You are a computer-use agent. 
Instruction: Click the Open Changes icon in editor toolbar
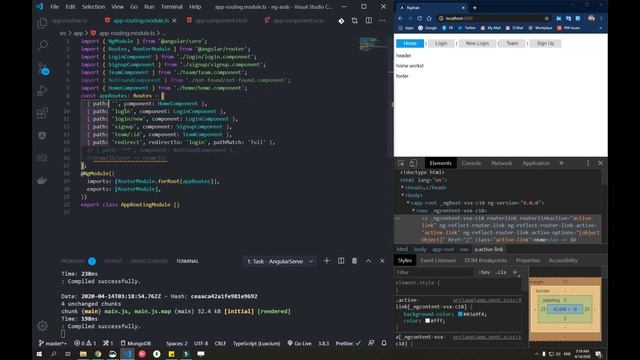(355, 20)
